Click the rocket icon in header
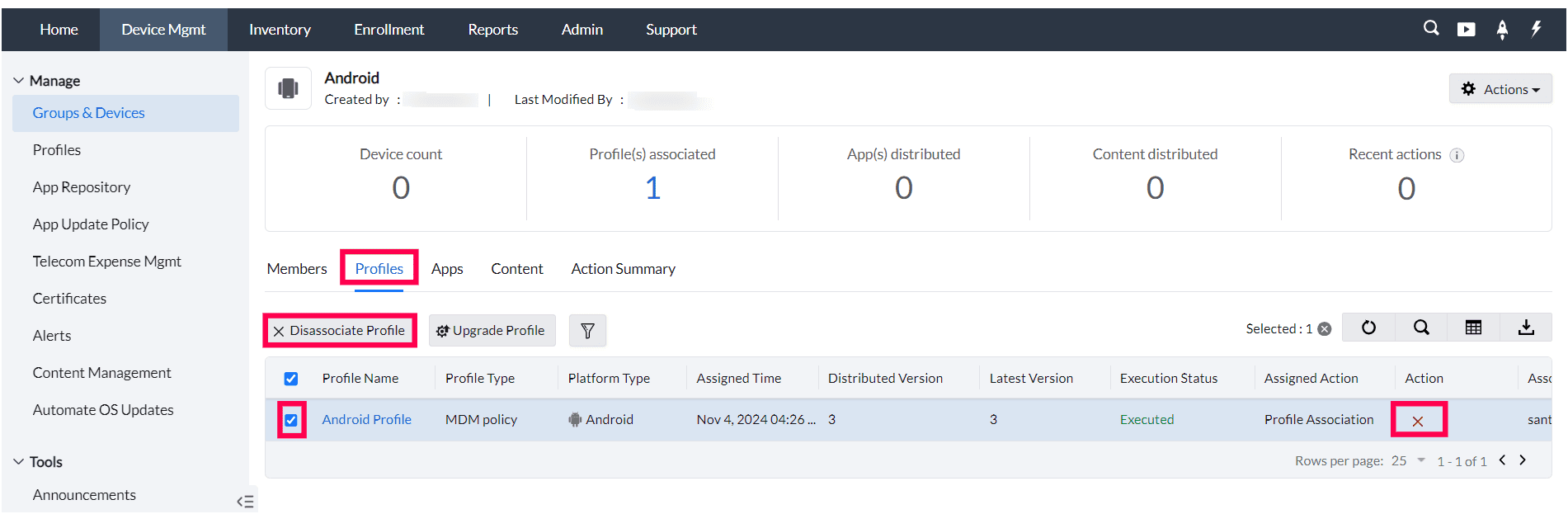Image resolution: width=1568 pixels, height=514 pixels. (x=1502, y=30)
